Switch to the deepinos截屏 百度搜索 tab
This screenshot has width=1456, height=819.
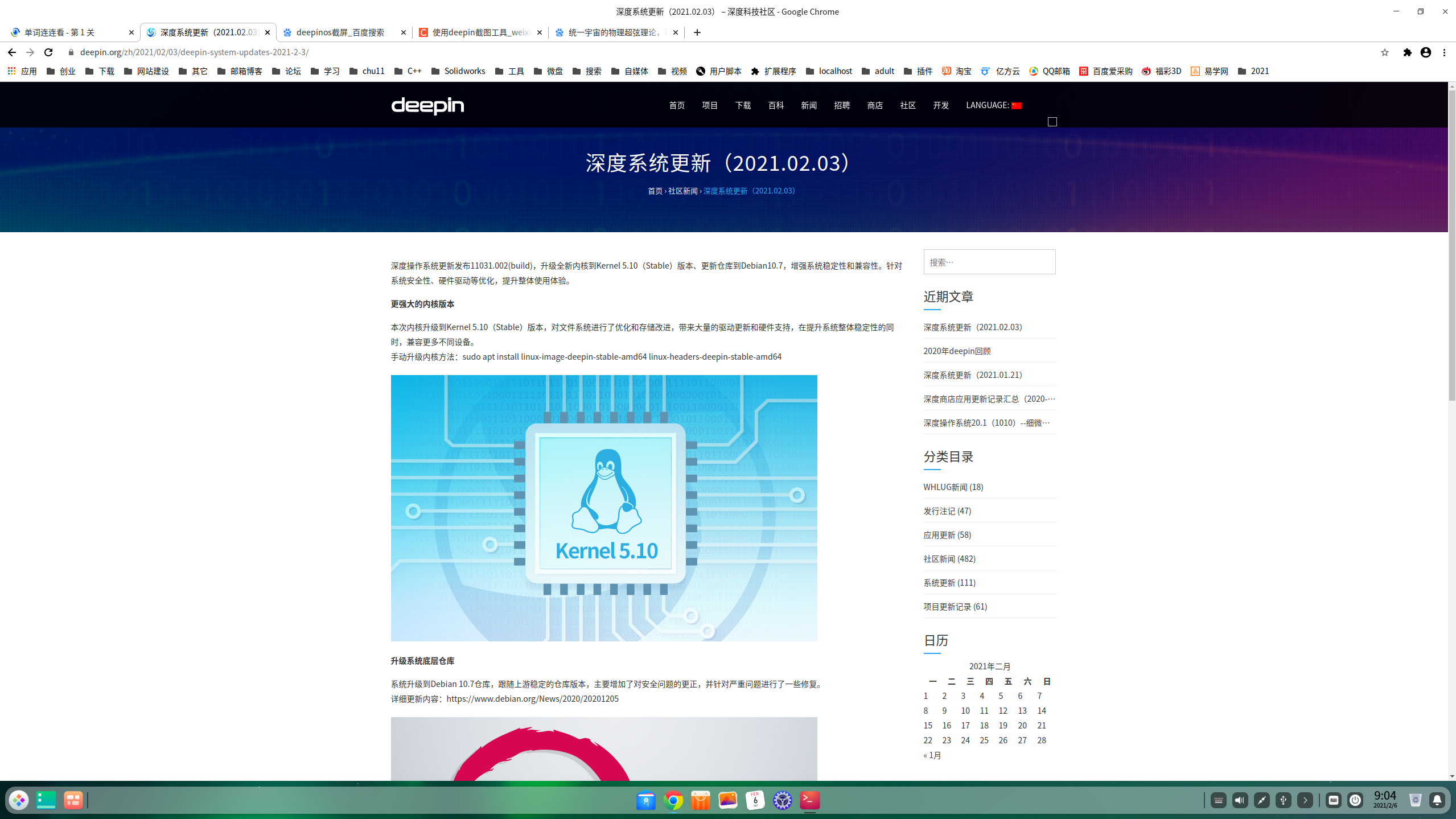340,32
